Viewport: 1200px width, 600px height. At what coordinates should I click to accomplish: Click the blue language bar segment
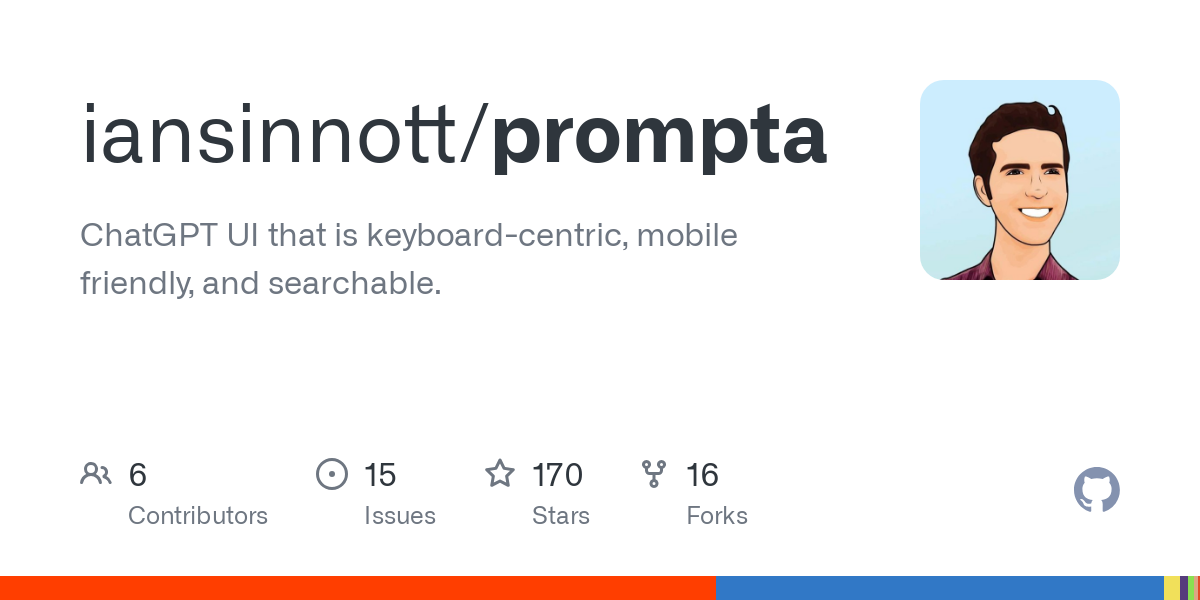939,588
